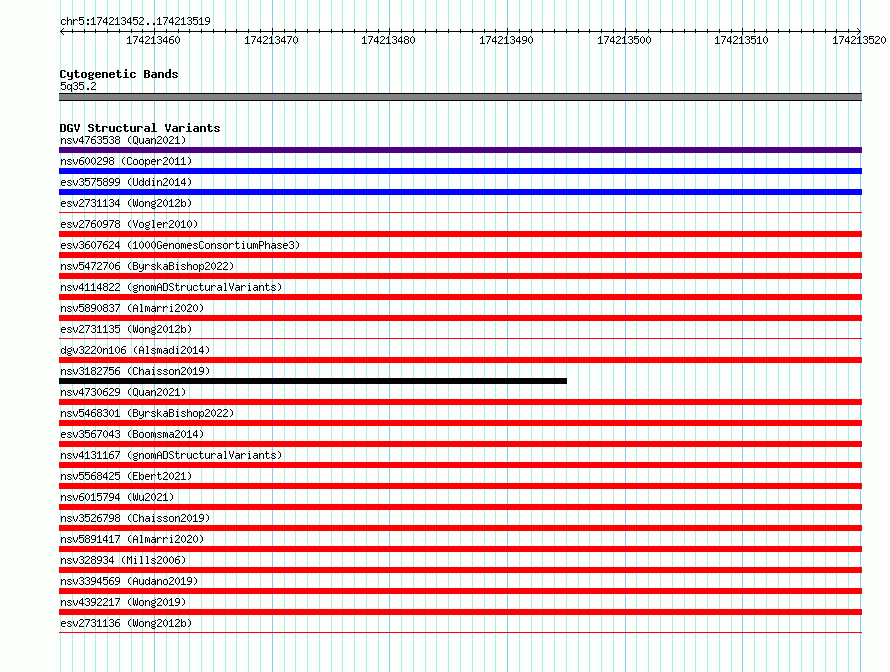This screenshot has height=672, width=890.
Task: Select nsv5472706 (ByrskaBishop2022) label
Action: pos(147,266)
